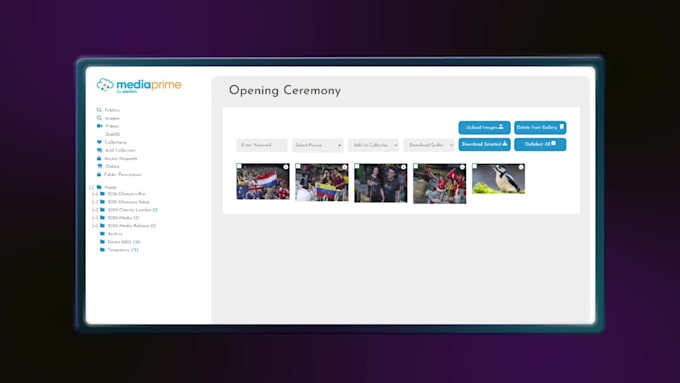
Task: Open Orders in the sidebar
Action: [112, 166]
